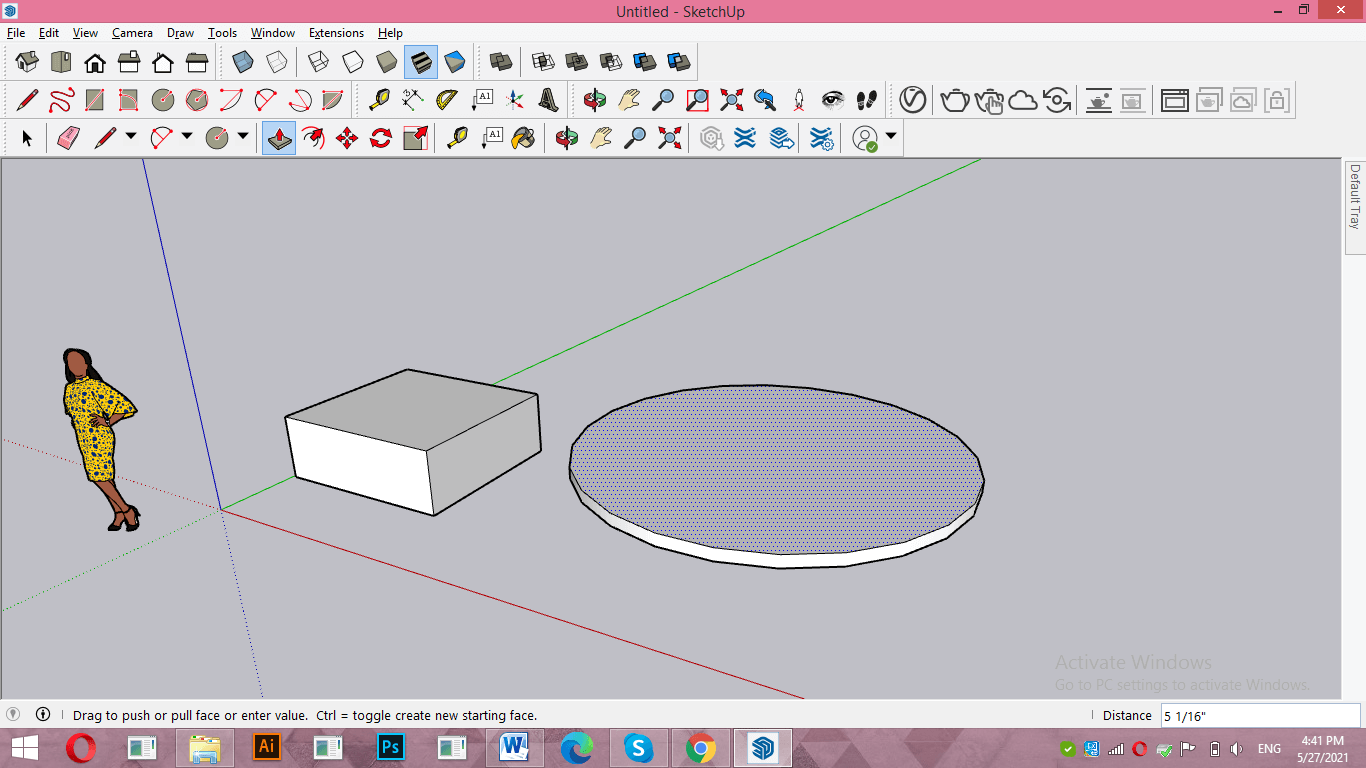Open the Camera menu
The width and height of the screenshot is (1366, 768).
pyautogui.click(x=132, y=33)
